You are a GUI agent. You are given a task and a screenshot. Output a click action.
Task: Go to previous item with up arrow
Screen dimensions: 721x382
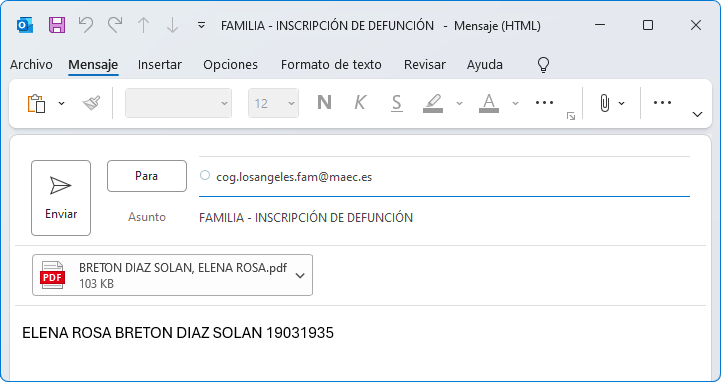click(x=144, y=25)
